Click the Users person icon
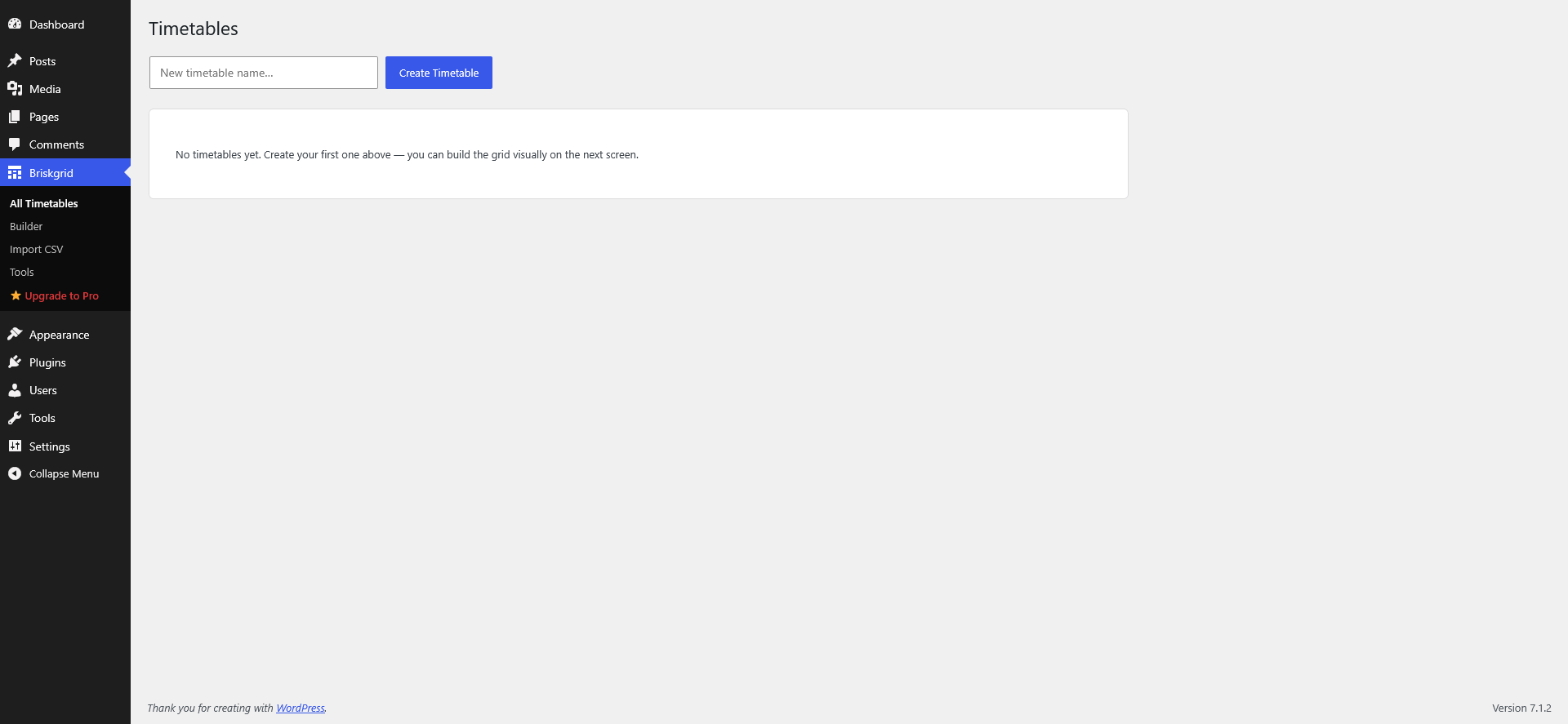Screen dimensions: 1568x724 [x=15, y=389]
